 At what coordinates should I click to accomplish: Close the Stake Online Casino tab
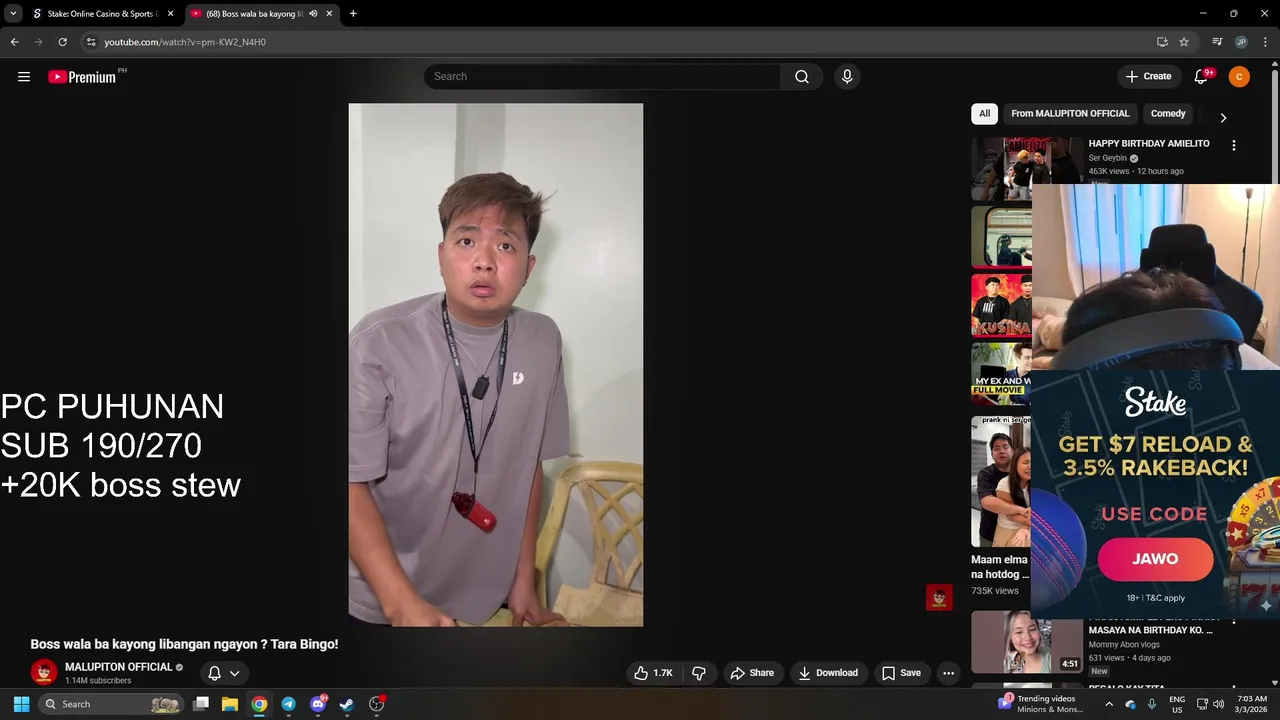click(170, 14)
